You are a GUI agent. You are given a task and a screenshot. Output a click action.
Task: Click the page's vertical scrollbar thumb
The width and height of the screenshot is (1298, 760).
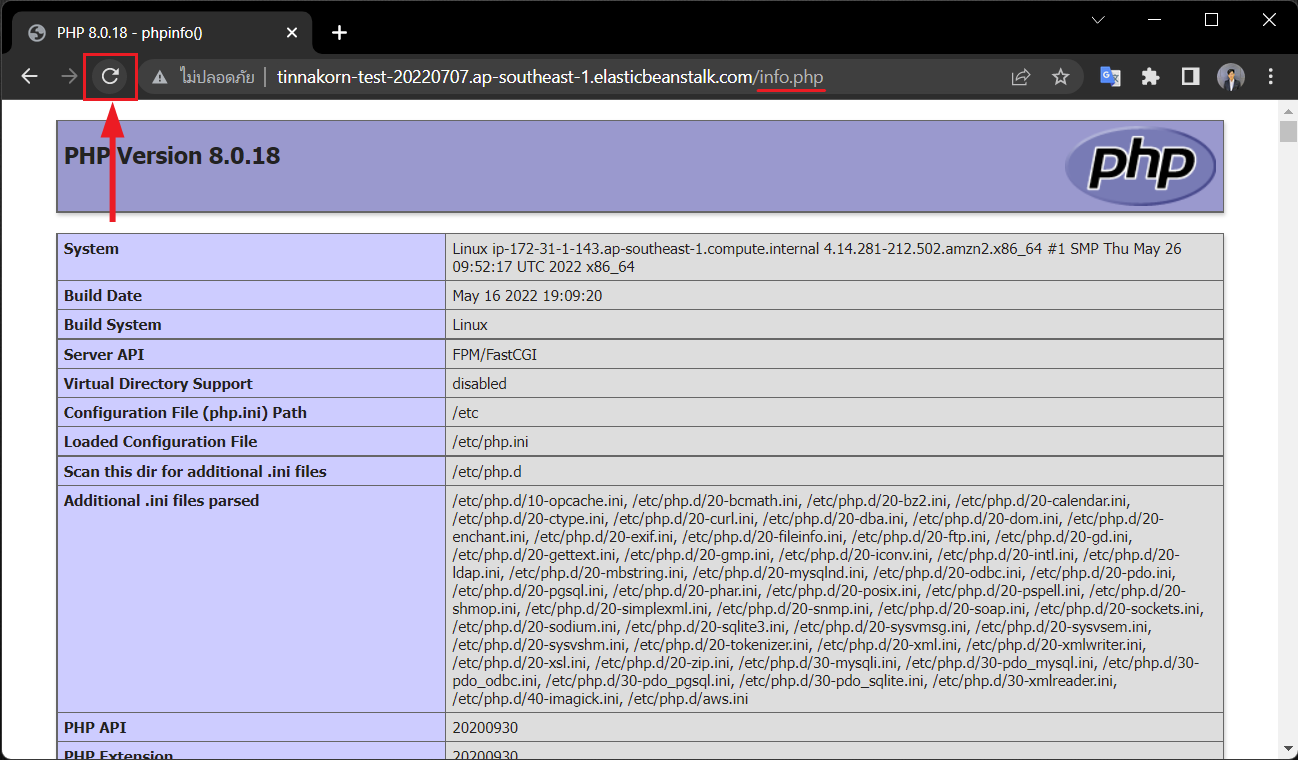(1288, 131)
